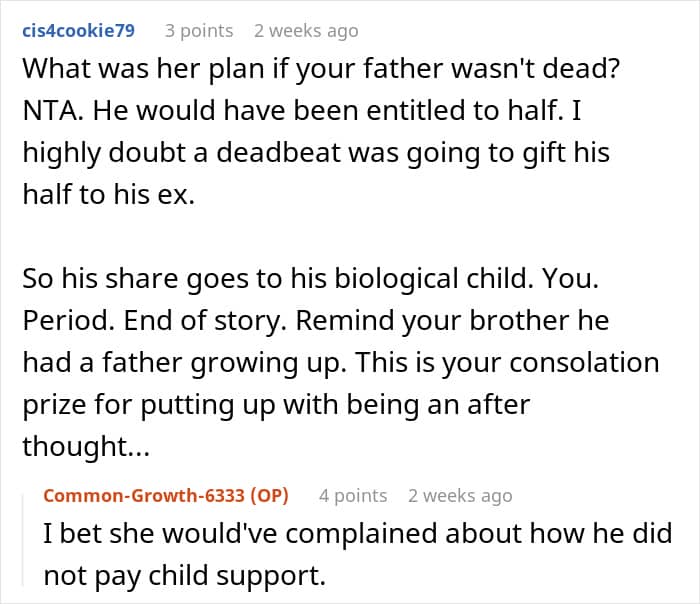Click the 'Remind your brother he' line

coord(452,320)
